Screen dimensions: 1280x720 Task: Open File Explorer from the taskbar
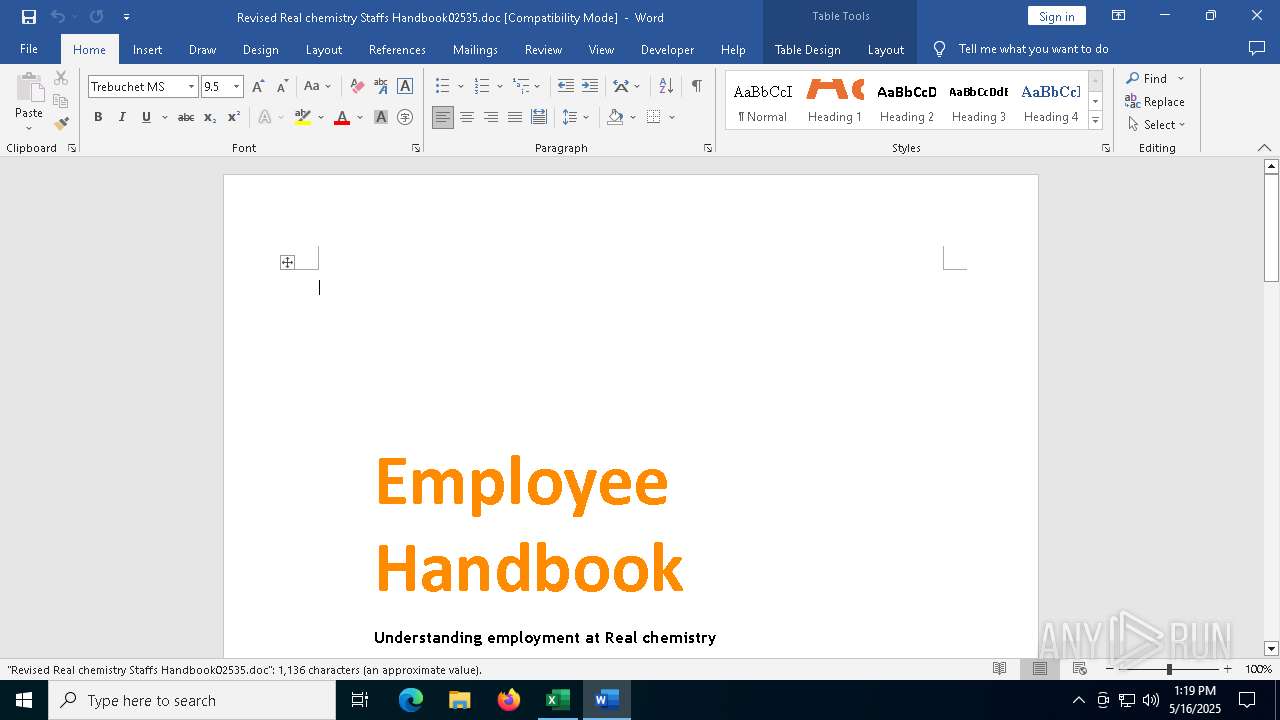(x=460, y=700)
